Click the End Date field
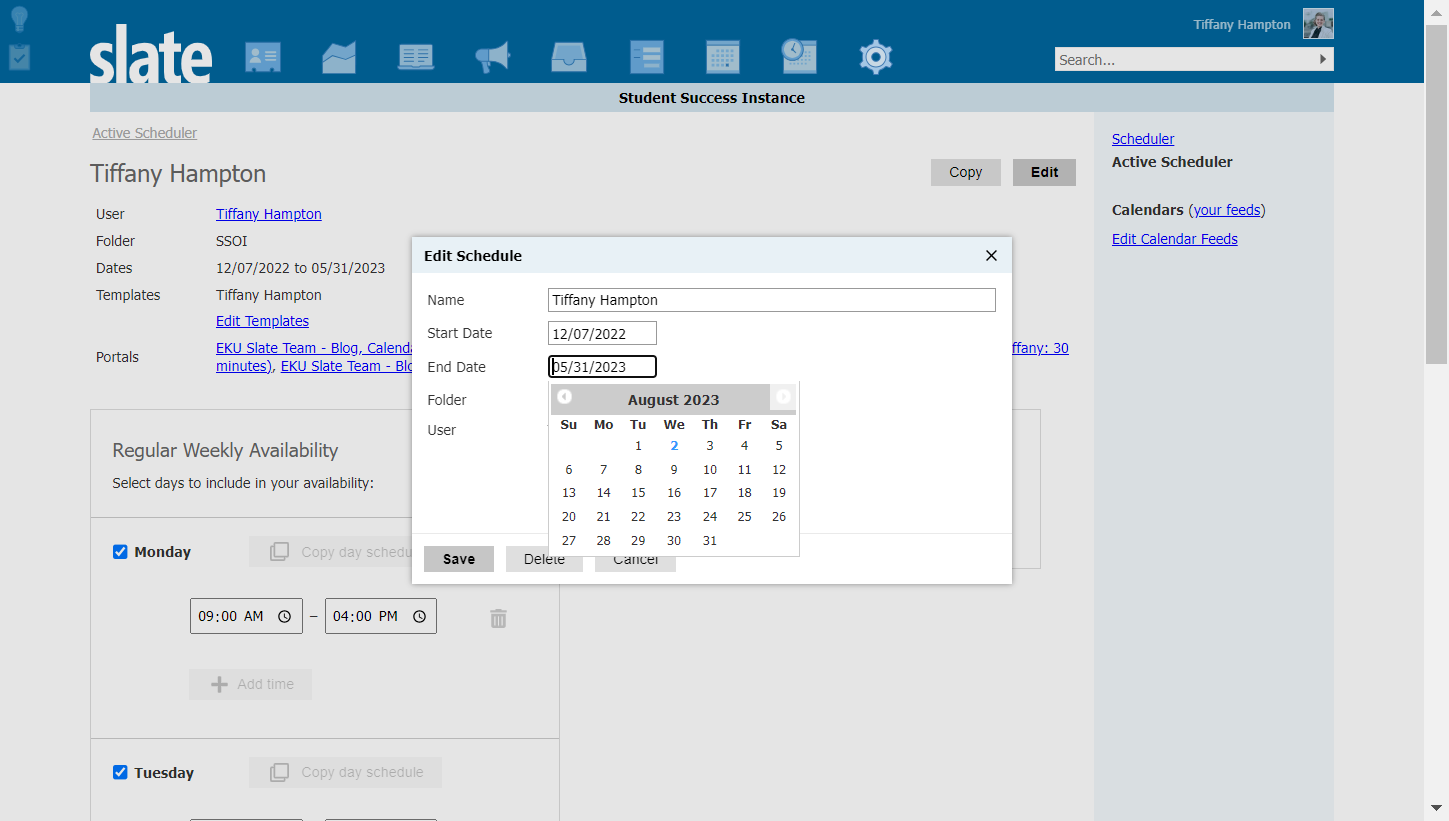Image resolution: width=1449 pixels, height=821 pixels. click(602, 367)
